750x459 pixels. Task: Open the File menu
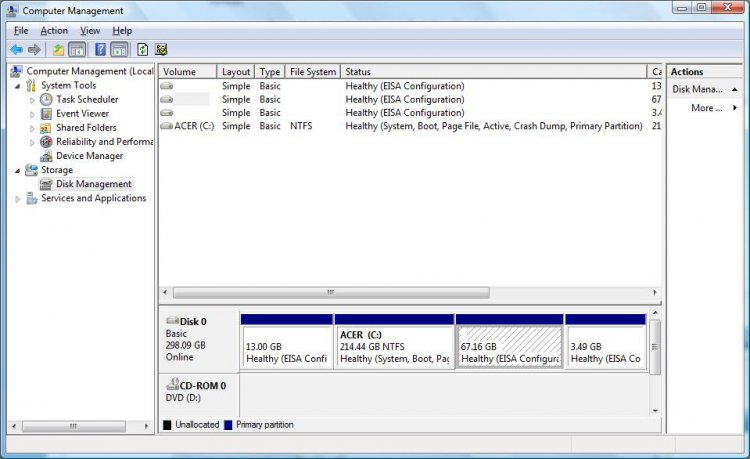pyautogui.click(x=21, y=31)
